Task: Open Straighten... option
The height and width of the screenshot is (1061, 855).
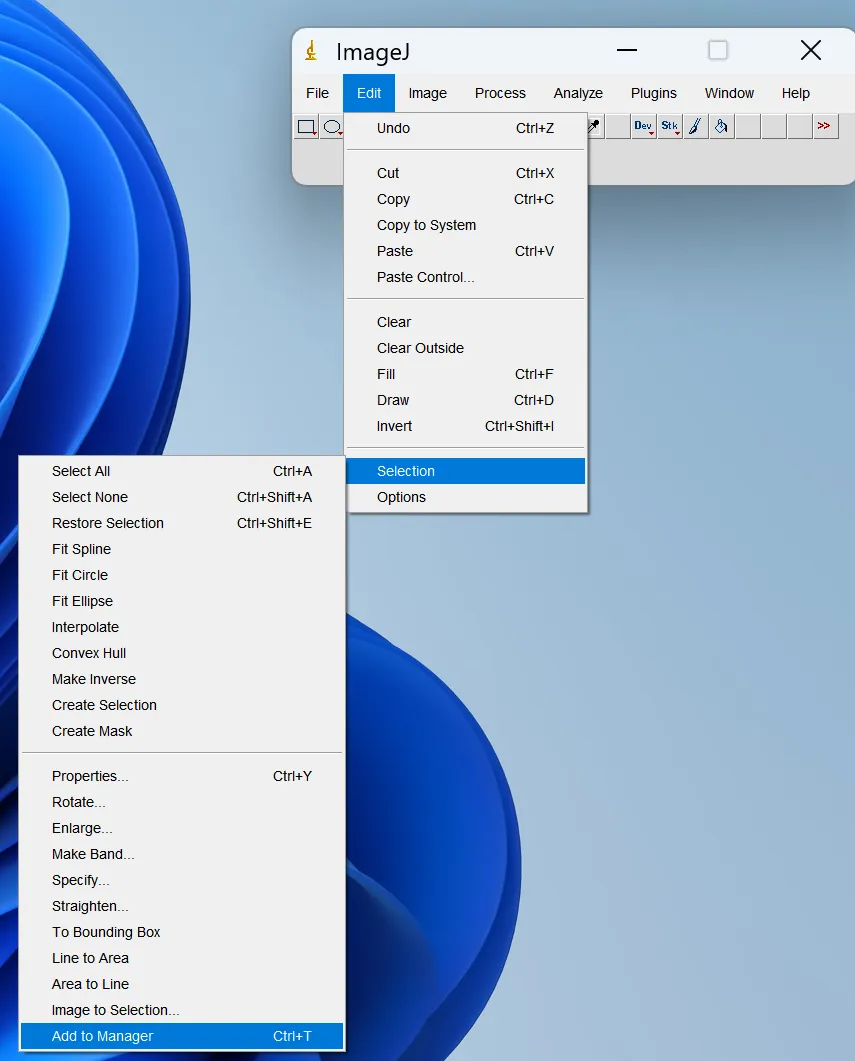Action: (182, 906)
